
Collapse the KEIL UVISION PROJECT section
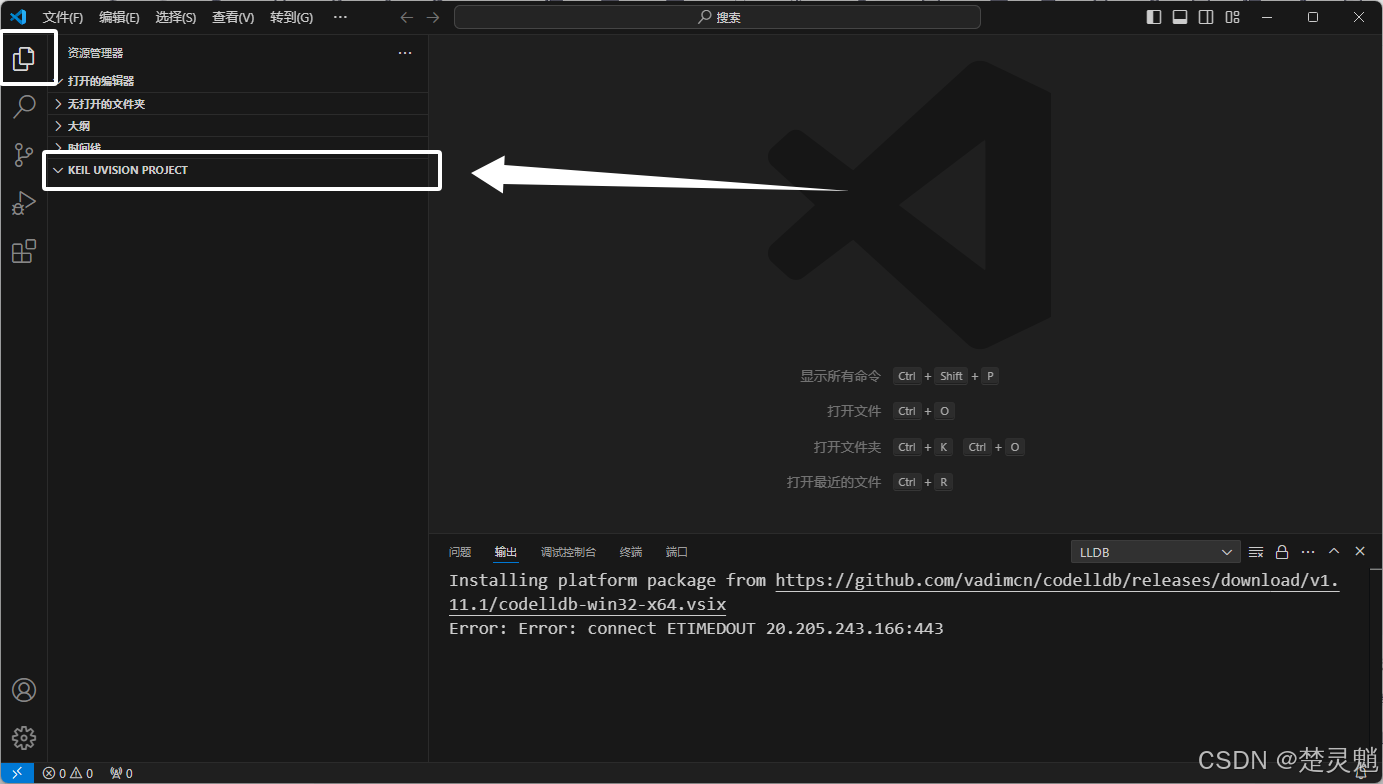(238, 170)
